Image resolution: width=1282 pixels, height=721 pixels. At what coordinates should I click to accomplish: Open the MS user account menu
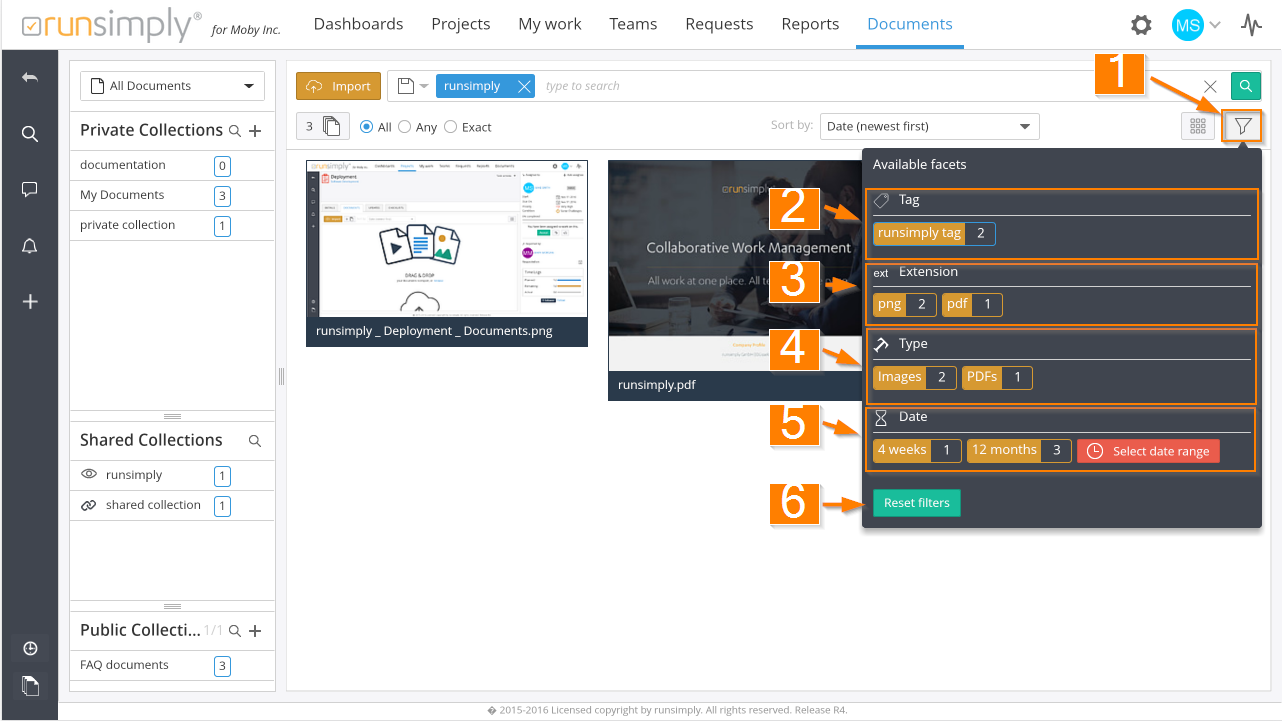pyautogui.click(x=1196, y=25)
